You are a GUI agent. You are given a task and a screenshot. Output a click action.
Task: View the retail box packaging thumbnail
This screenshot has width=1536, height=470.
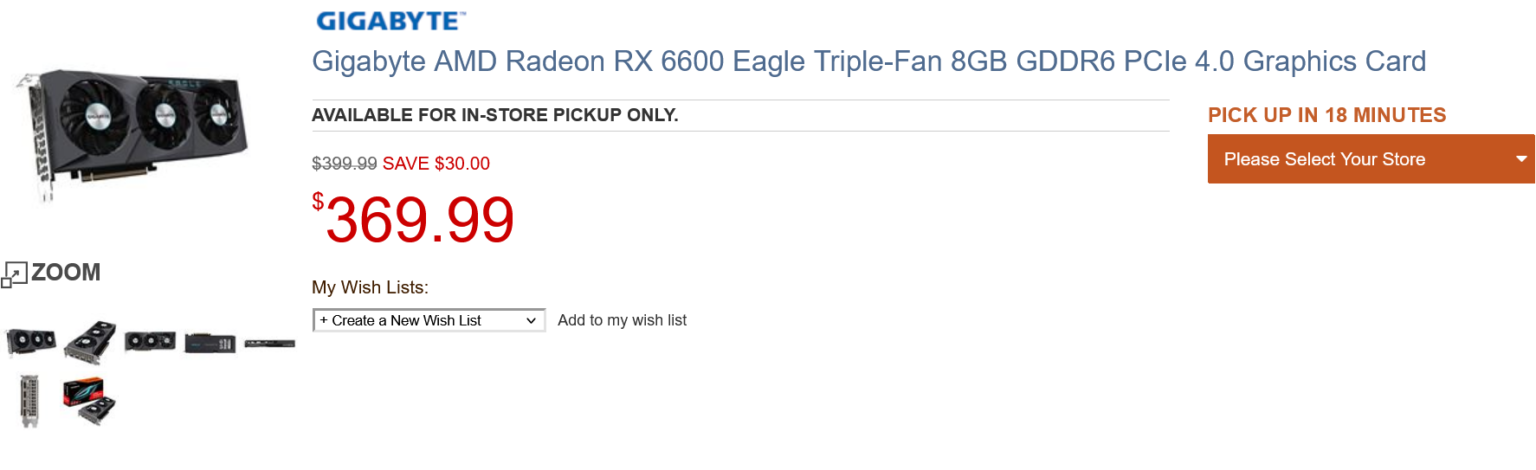89,402
